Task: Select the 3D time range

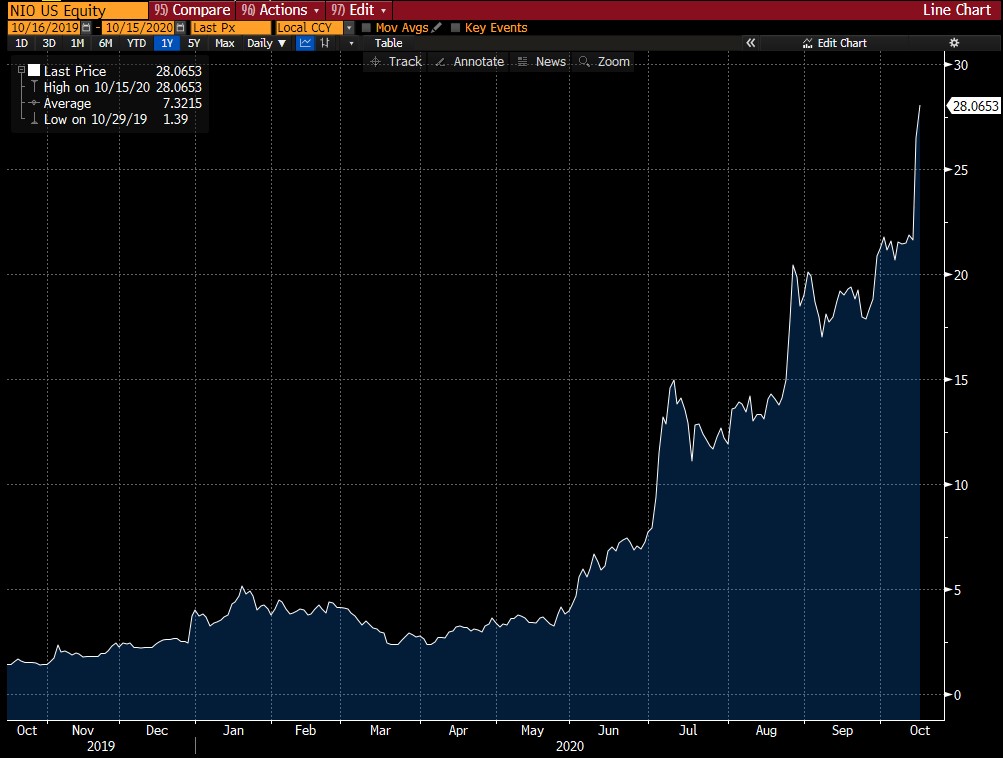Action: click(x=49, y=43)
